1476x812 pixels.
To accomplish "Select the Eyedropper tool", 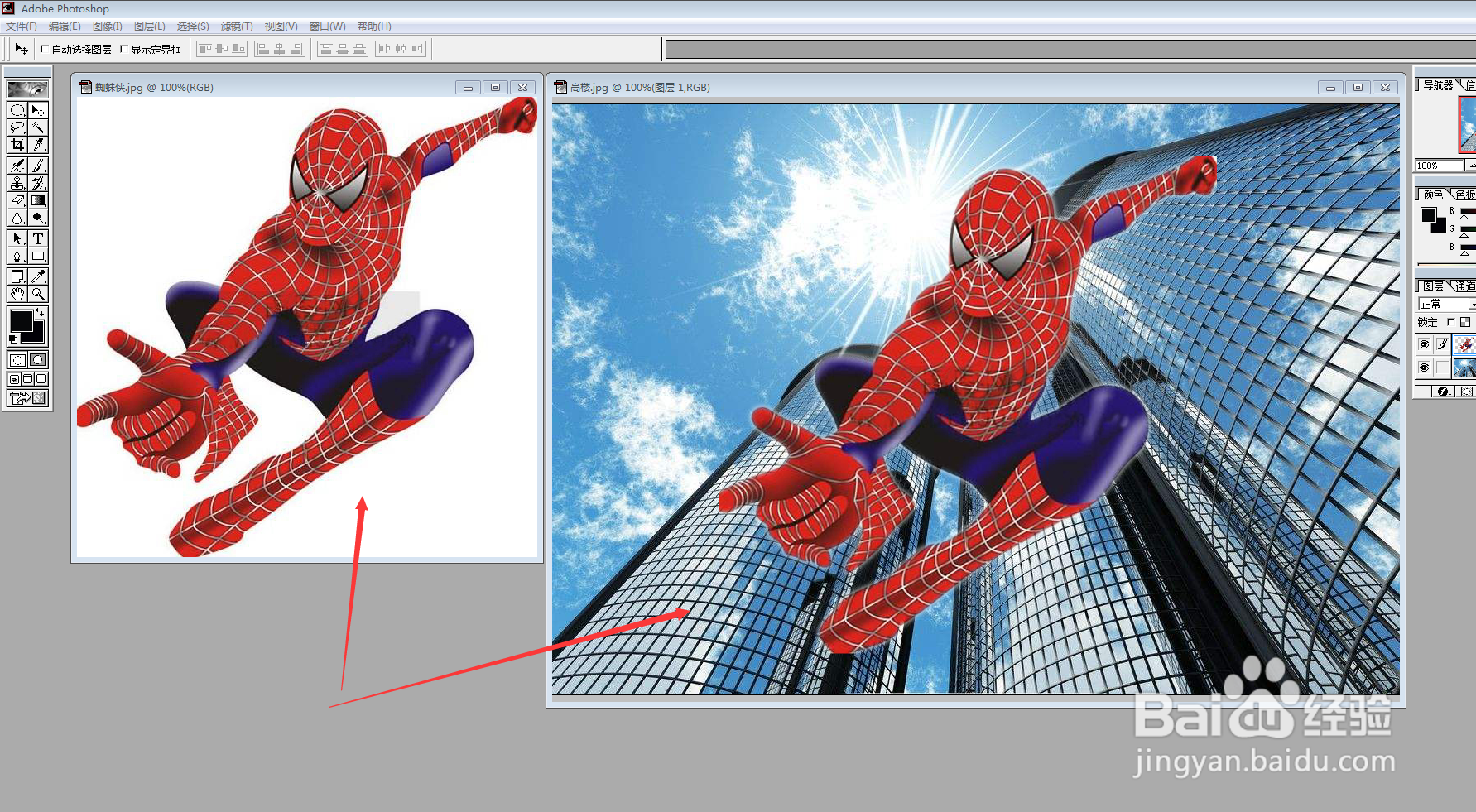I will (x=38, y=276).
